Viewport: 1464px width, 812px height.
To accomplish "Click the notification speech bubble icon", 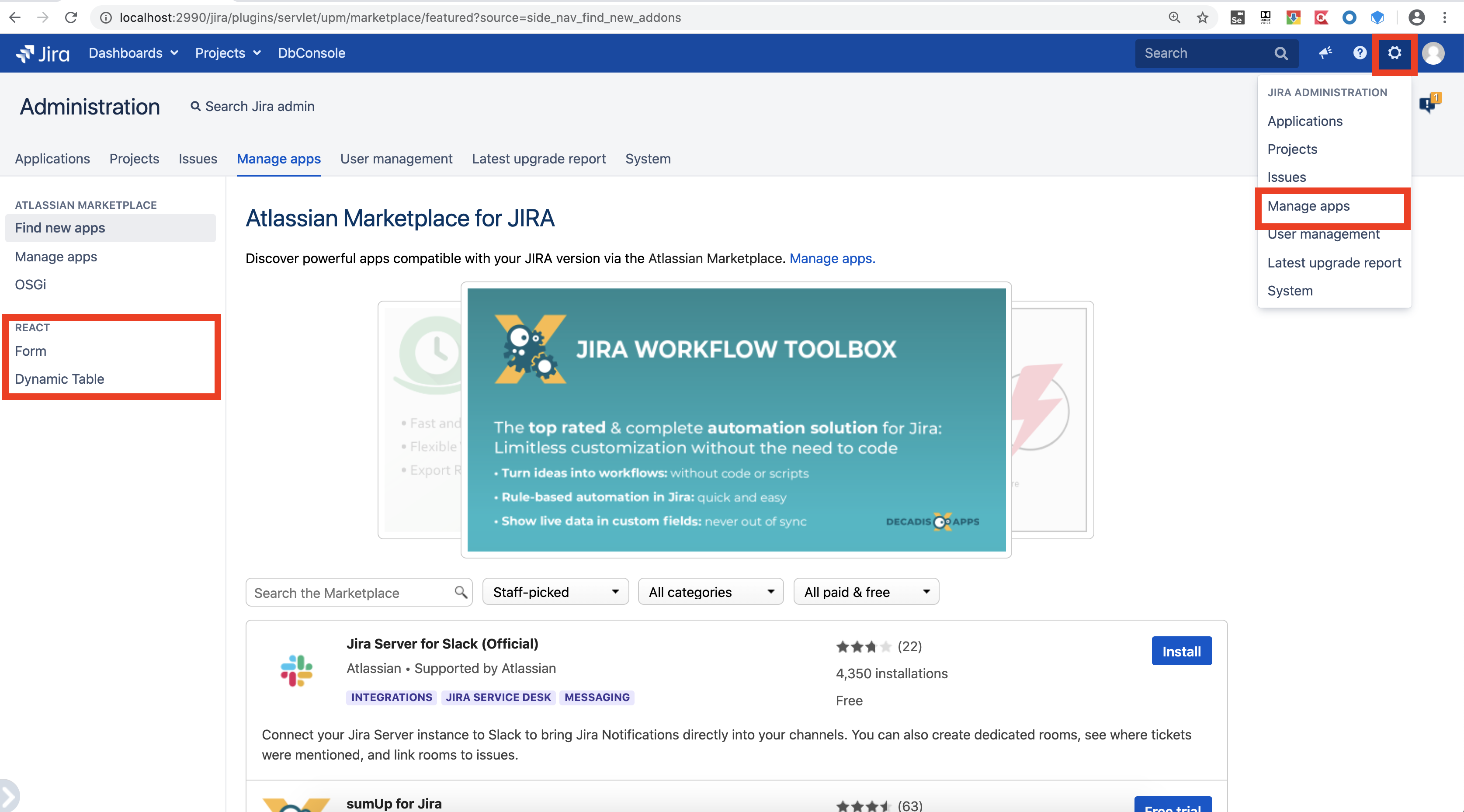I will pos(1429,103).
